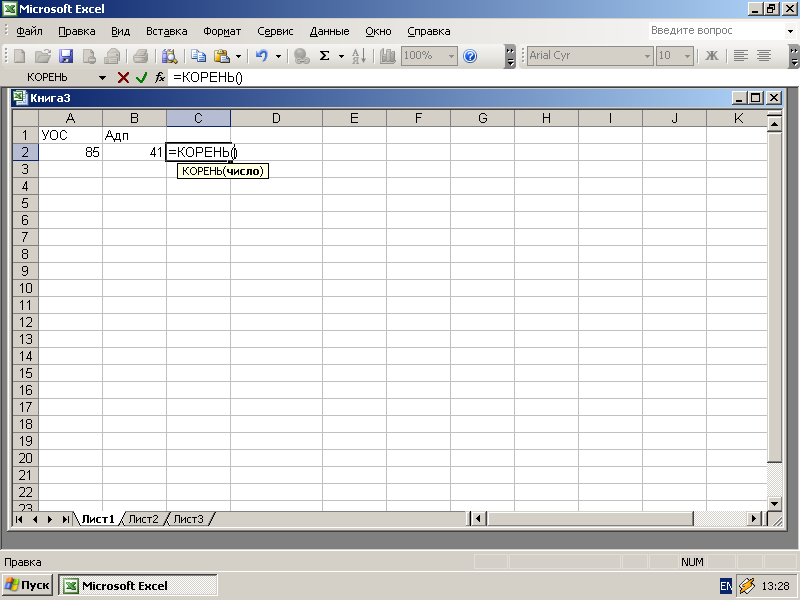Switch to sheet tab Лист3
800x600 pixels.
(x=188, y=519)
